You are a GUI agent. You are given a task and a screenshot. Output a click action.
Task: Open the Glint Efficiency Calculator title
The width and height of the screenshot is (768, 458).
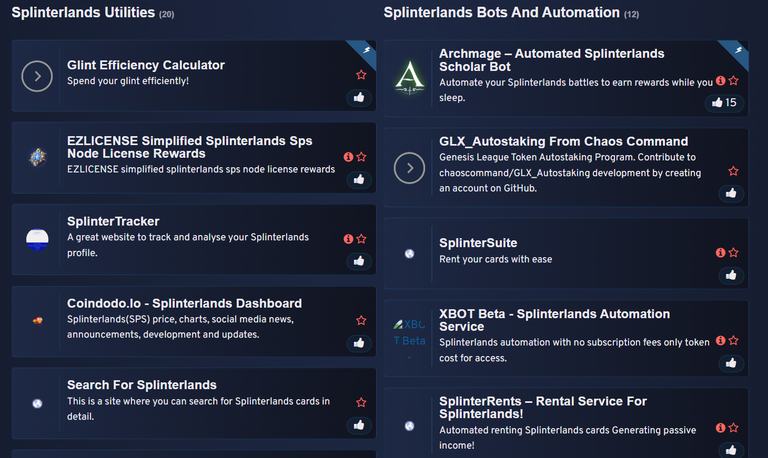coord(146,65)
